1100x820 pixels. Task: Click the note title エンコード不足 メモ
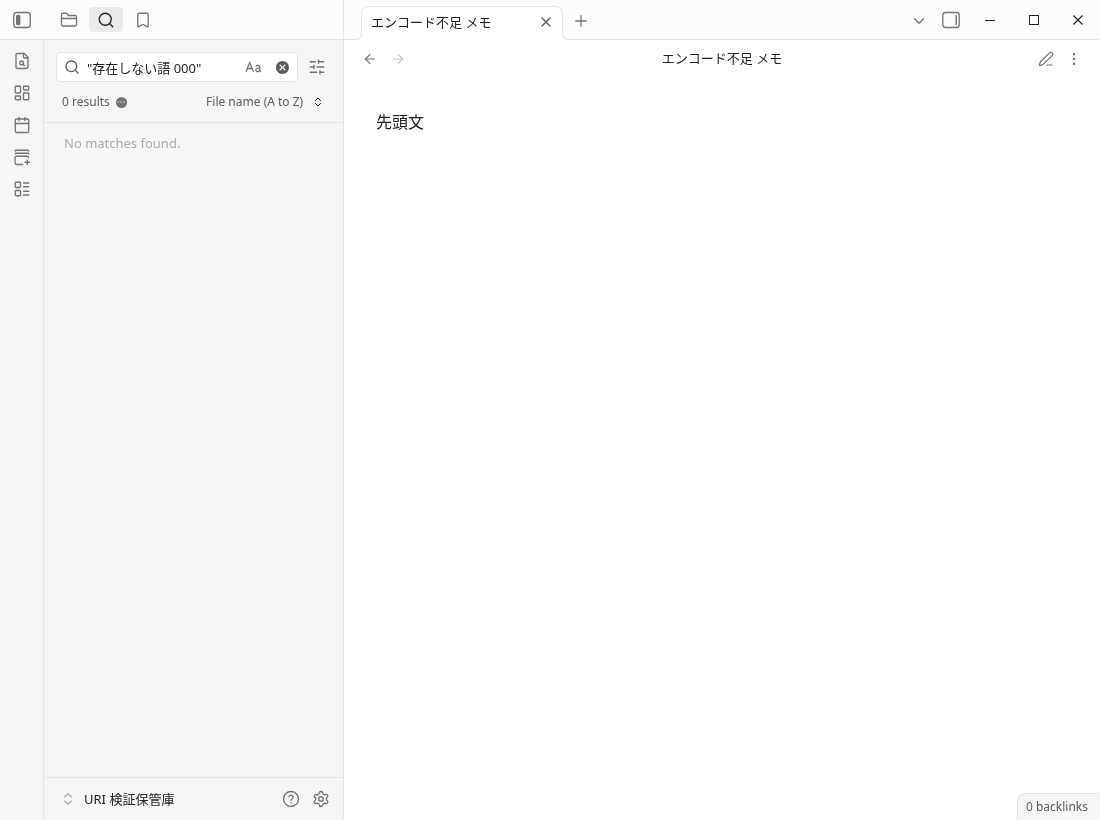pos(722,59)
